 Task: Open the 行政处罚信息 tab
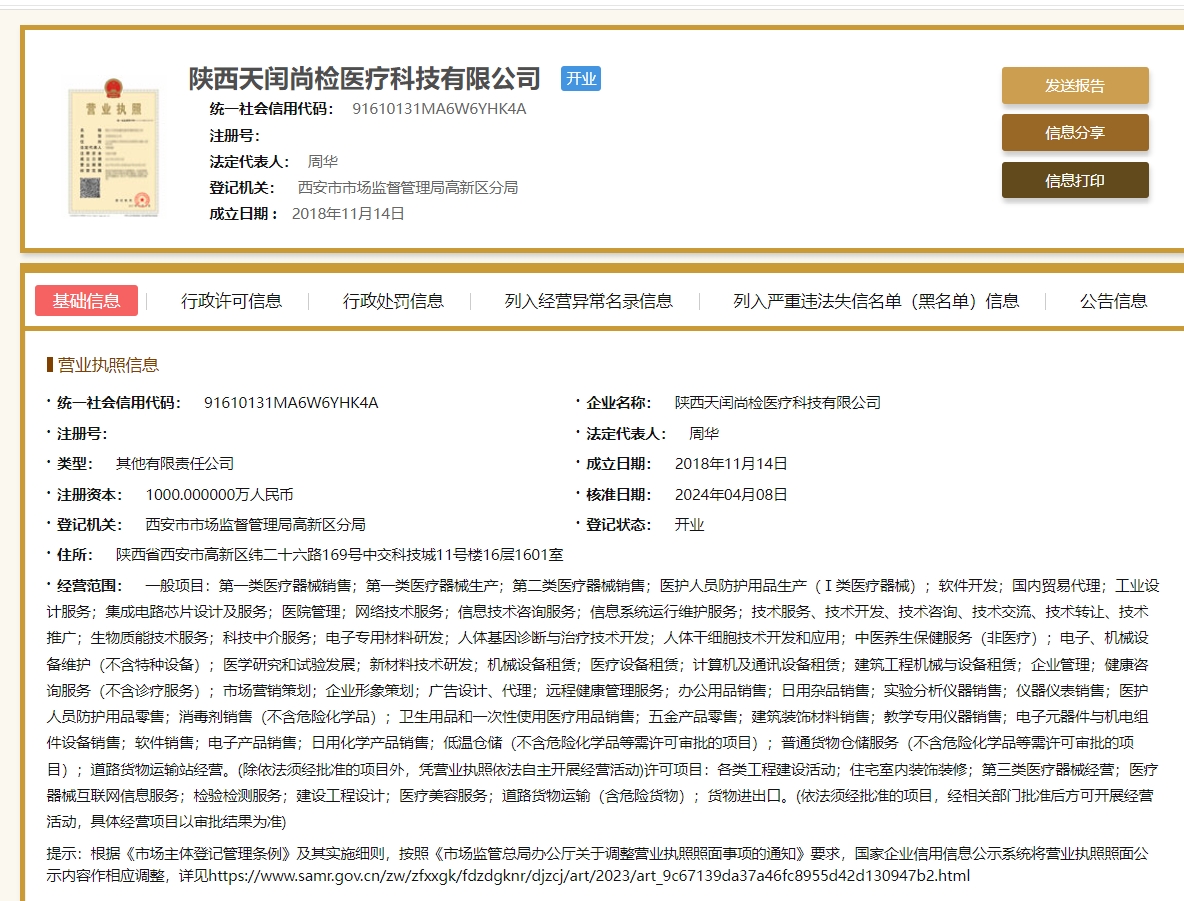coord(393,301)
